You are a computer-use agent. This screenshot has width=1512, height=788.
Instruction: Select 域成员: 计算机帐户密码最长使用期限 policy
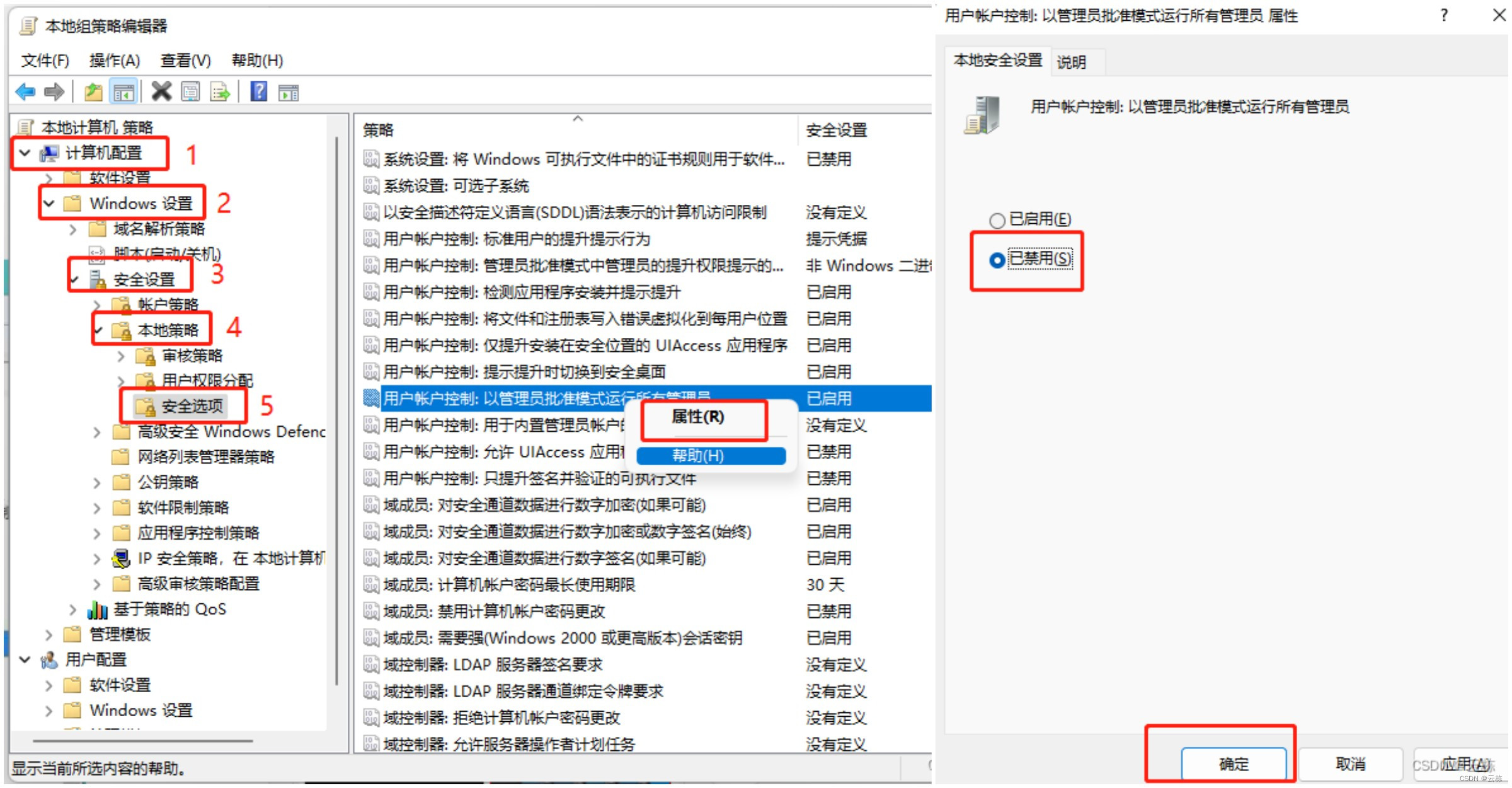click(x=509, y=585)
